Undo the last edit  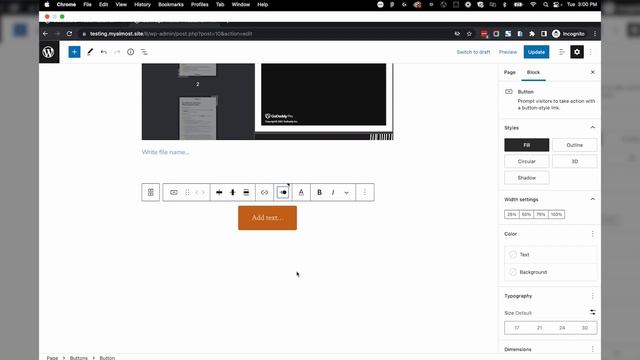coord(104,52)
